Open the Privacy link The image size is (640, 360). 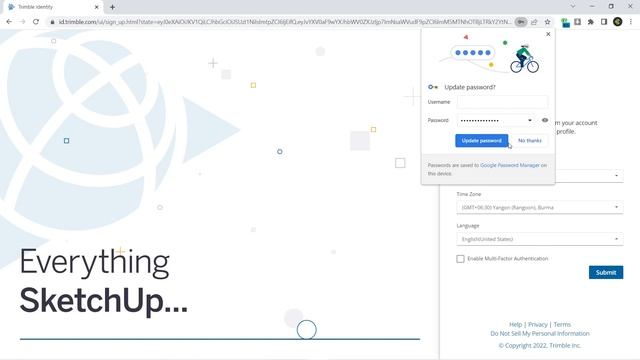(538, 324)
